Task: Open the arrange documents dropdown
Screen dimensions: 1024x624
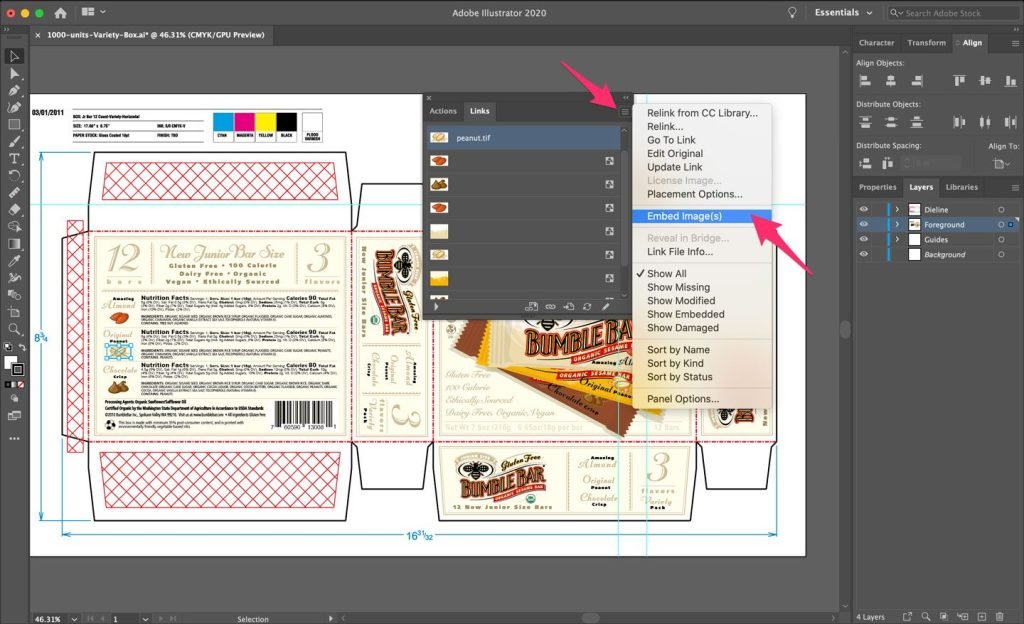Action: [93, 12]
